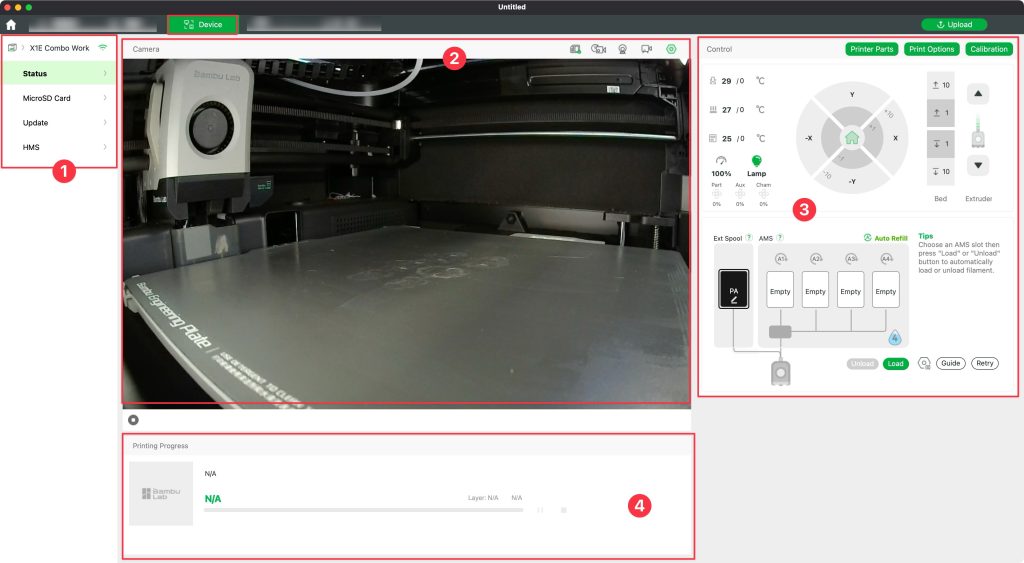The width and height of the screenshot is (1024, 563).
Task: Click the 100% print speed gauge
Action: tap(721, 161)
